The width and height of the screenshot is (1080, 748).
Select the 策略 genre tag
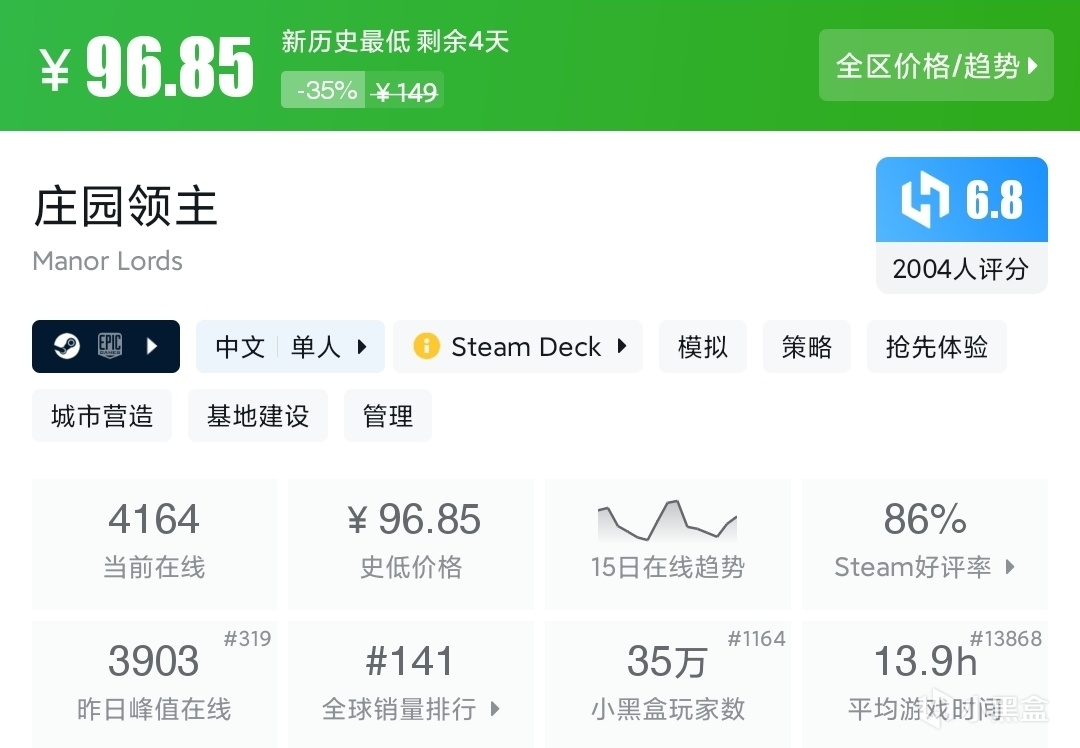807,347
